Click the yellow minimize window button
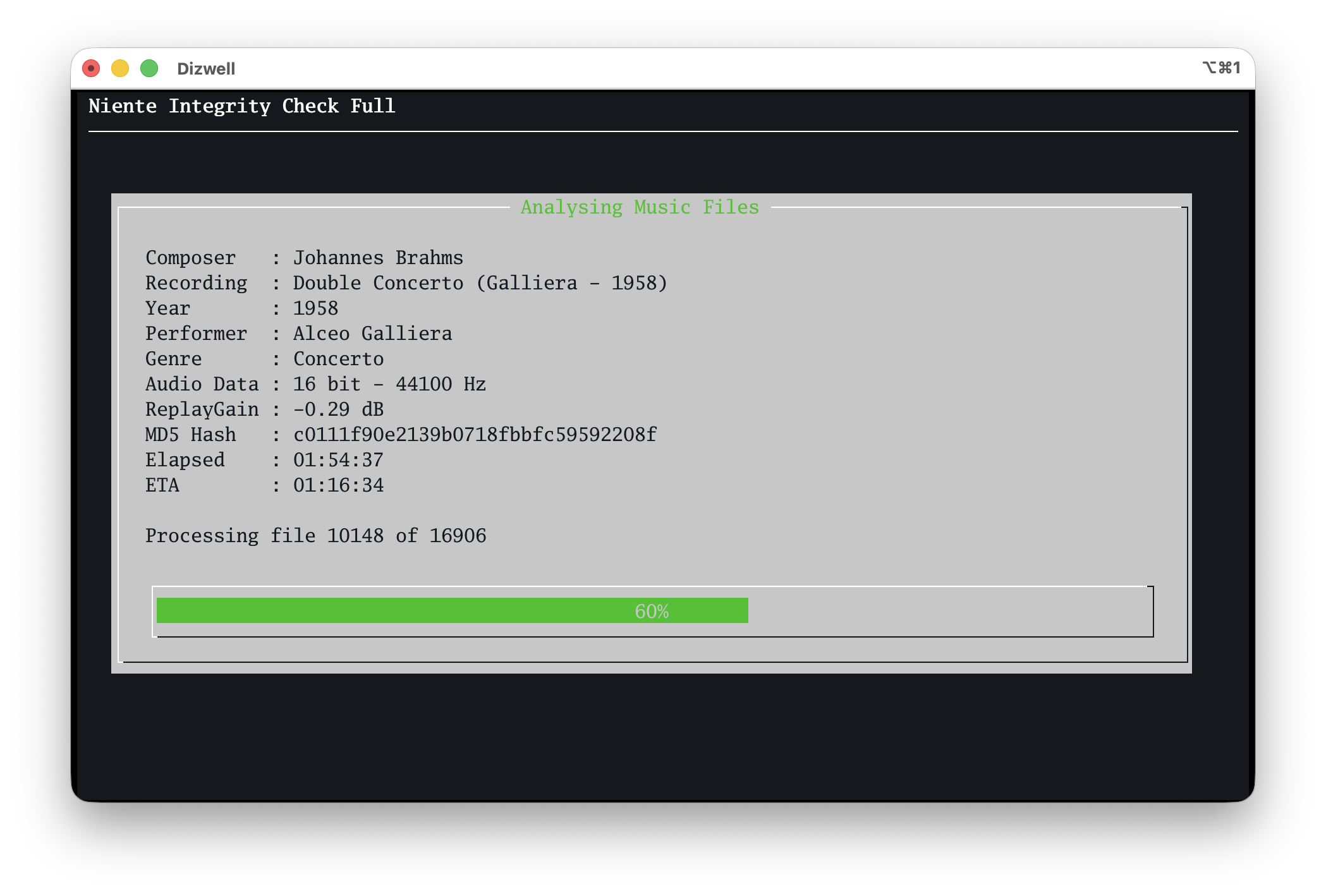Image resolution: width=1326 pixels, height=896 pixels. 120,68
